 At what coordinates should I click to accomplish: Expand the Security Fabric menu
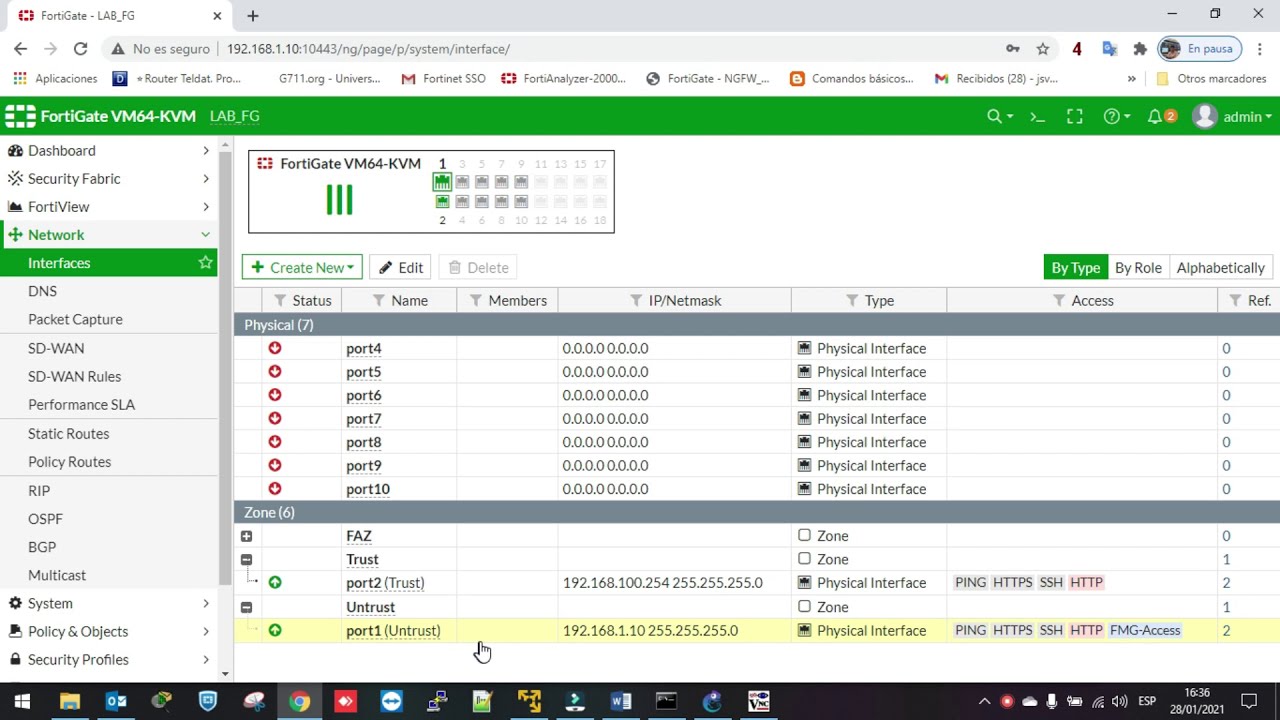click(108, 178)
